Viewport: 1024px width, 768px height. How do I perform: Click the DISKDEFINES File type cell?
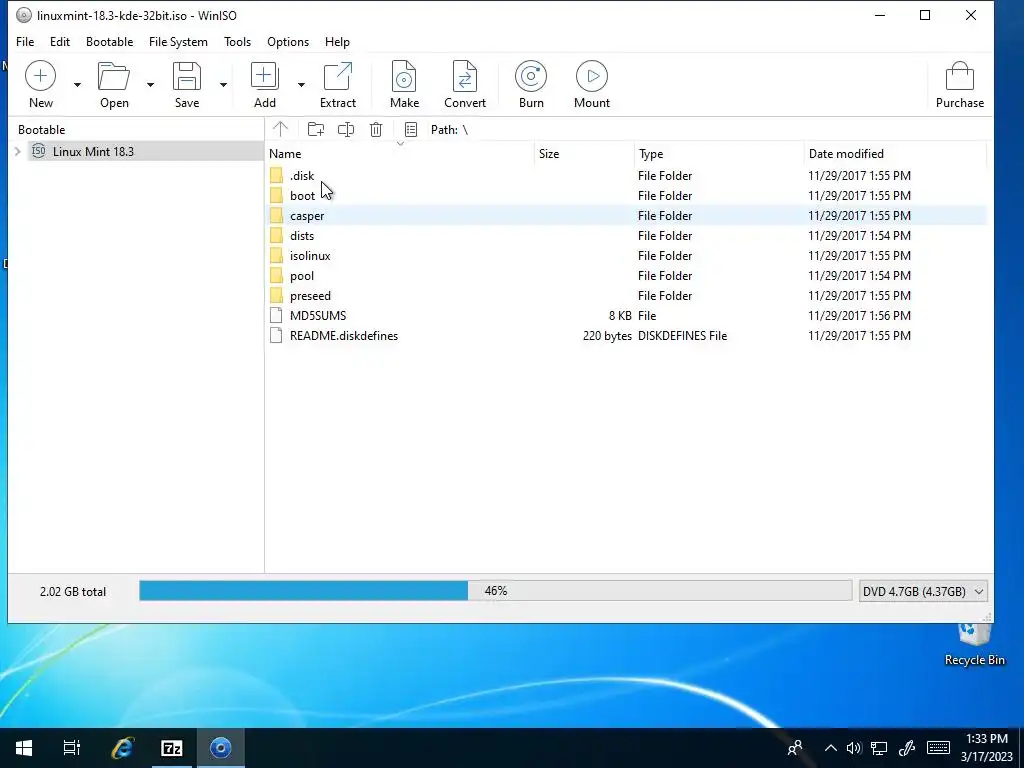pyautogui.click(x=682, y=336)
